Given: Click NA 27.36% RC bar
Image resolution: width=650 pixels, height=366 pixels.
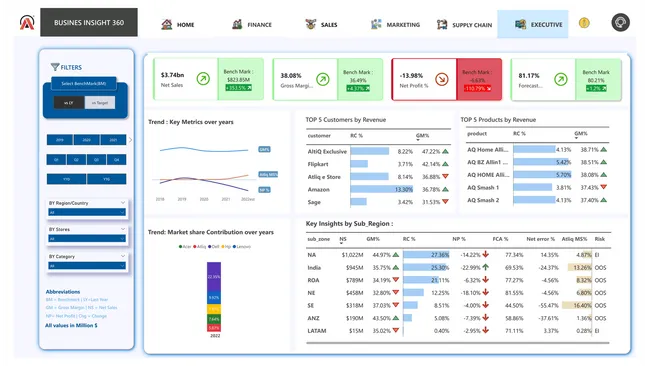Looking at the screenshot, I should (x=426, y=255).
